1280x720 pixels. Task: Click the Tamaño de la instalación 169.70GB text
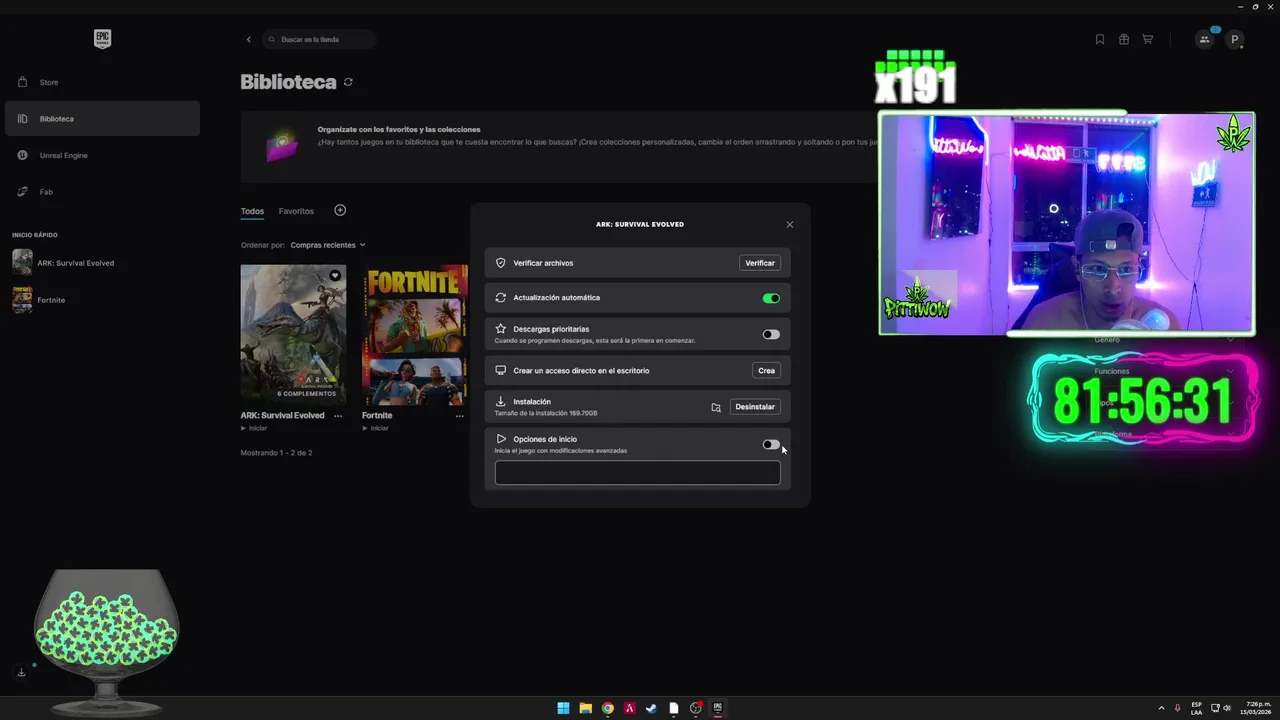click(x=546, y=413)
